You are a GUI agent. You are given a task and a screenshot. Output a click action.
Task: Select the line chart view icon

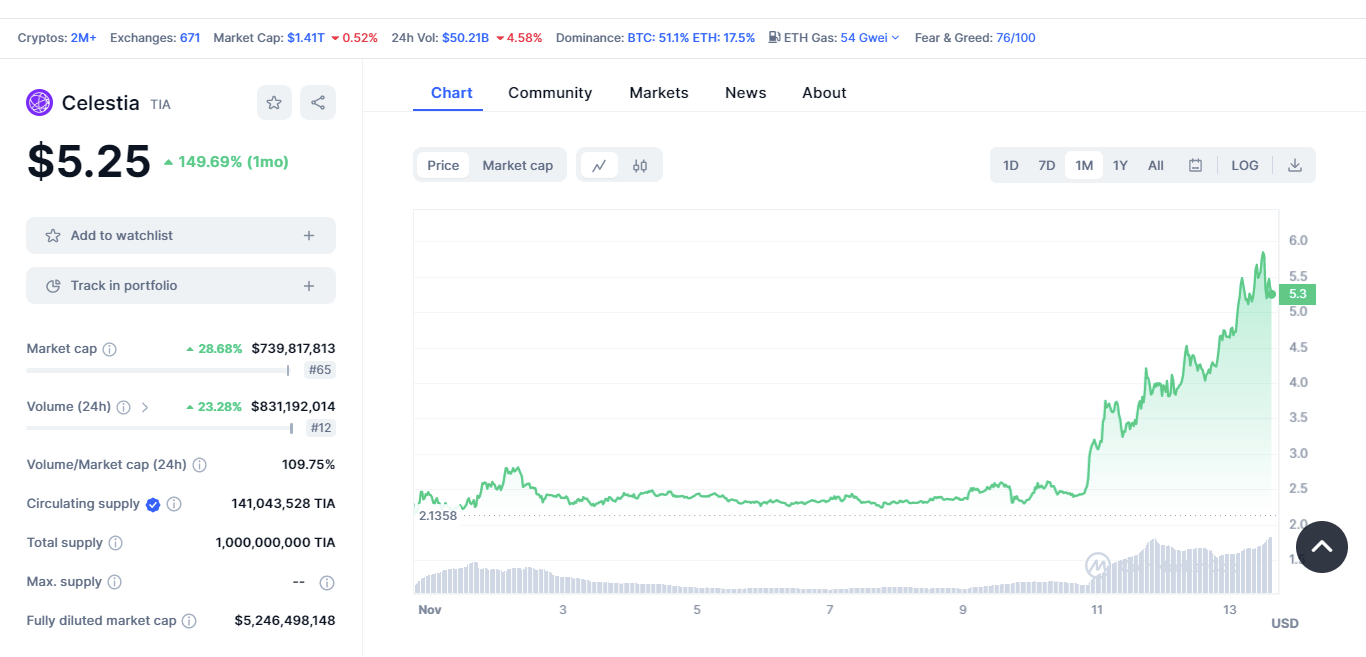point(599,165)
